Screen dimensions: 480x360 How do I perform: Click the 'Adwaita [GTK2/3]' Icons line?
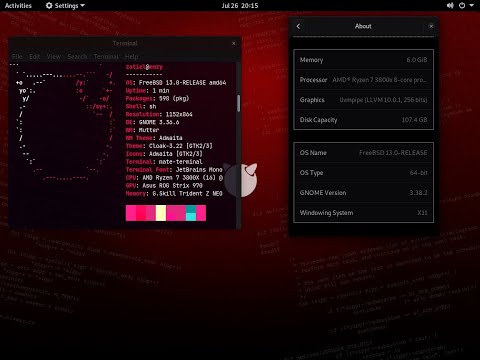pos(164,154)
